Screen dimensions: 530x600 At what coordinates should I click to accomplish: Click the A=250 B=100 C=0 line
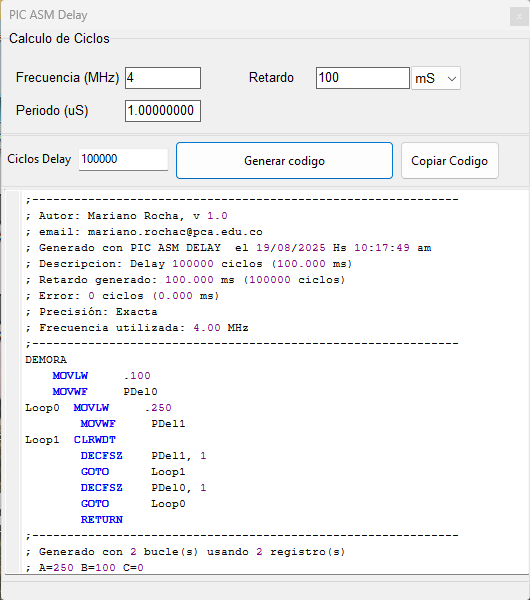pyautogui.click(x=85, y=567)
